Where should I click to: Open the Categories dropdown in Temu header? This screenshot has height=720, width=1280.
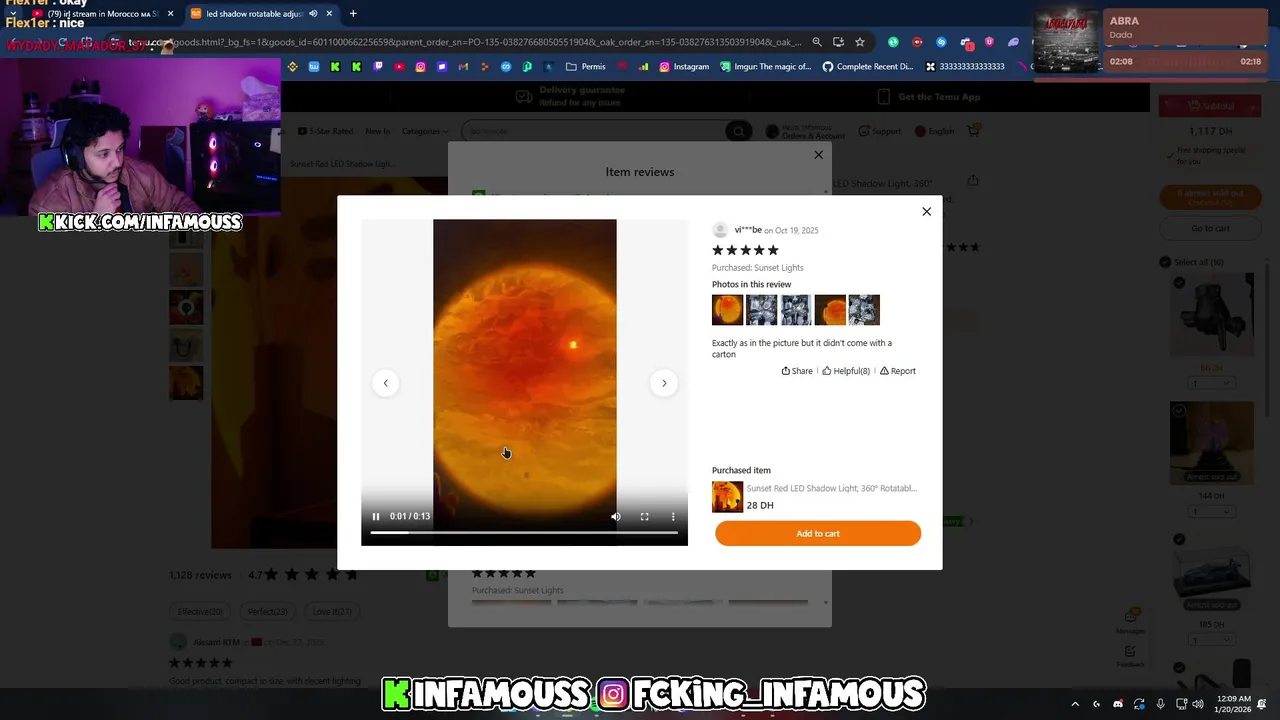pyautogui.click(x=425, y=131)
